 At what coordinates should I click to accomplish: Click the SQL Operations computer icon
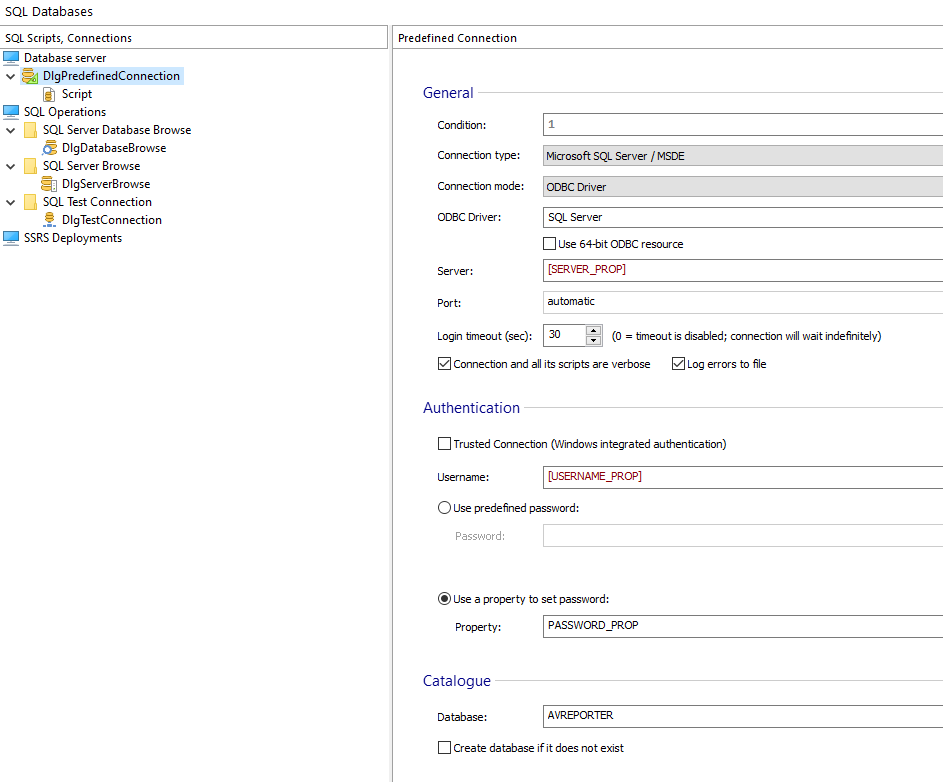point(11,112)
